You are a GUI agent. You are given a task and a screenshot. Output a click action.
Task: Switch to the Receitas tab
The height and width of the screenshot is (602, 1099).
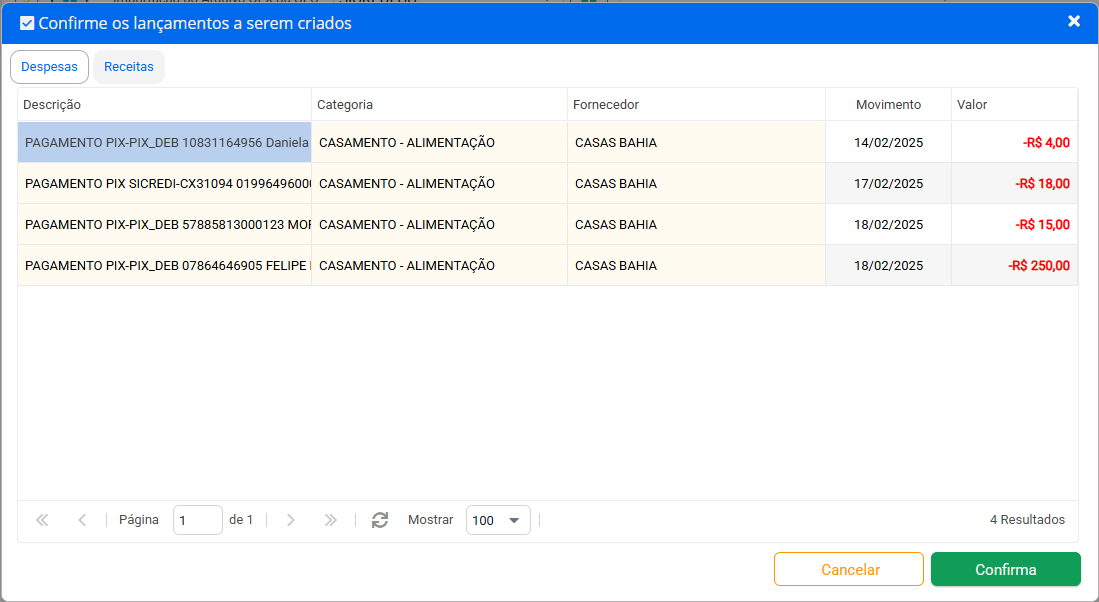pos(129,67)
